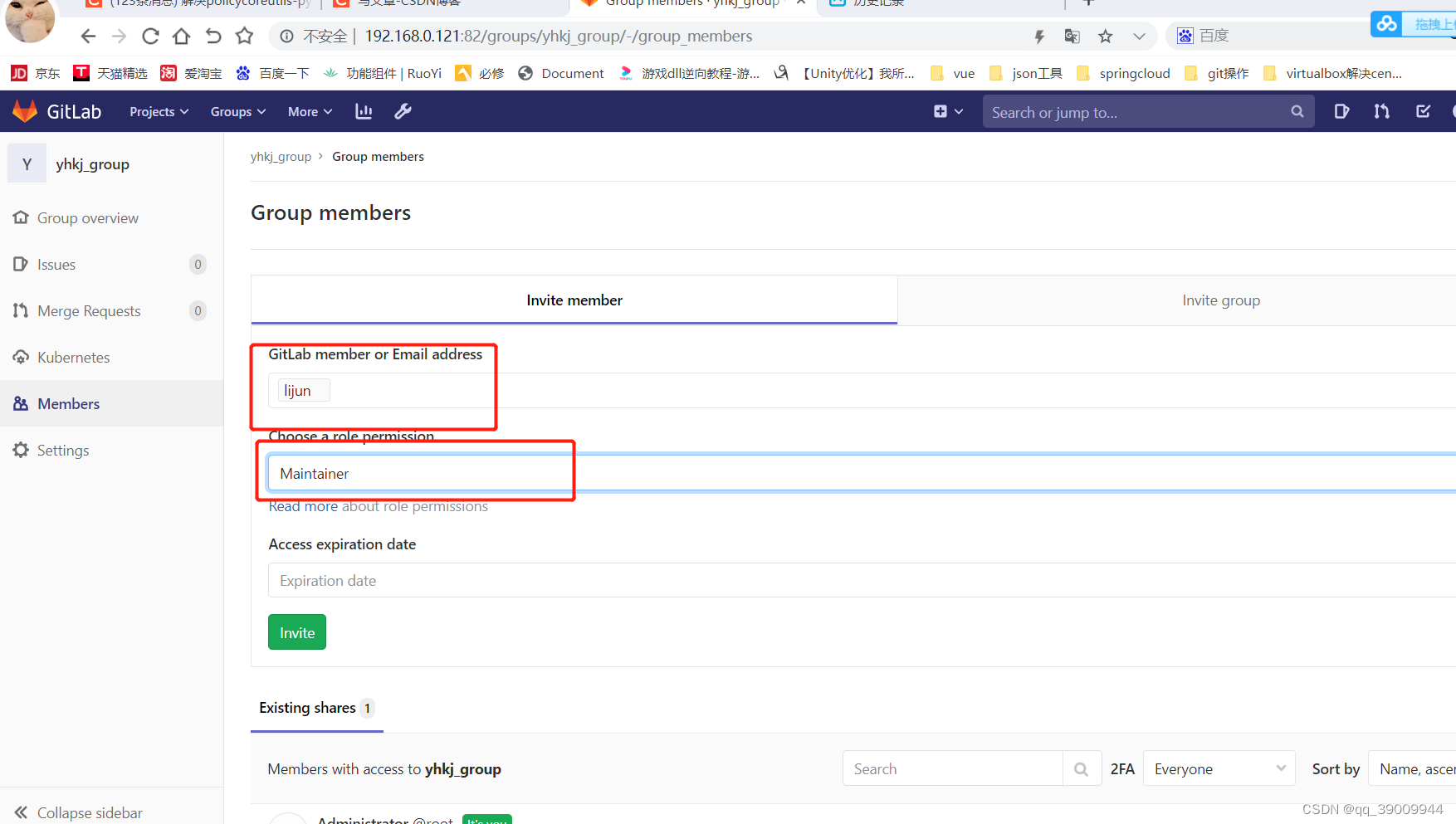The width and height of the screenshot is (1456, 824).
Task: Click the address bar URL
Action: (x=559, y=36)
